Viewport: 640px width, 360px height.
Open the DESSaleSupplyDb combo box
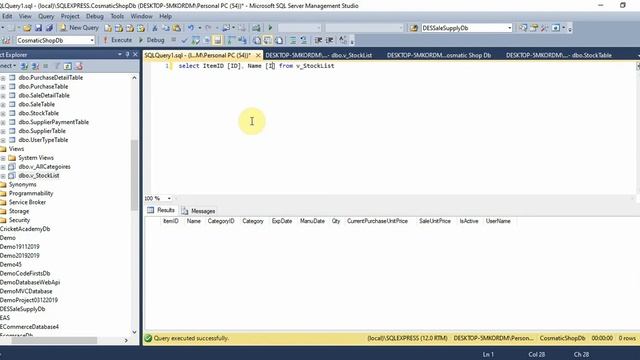[509, 28]
